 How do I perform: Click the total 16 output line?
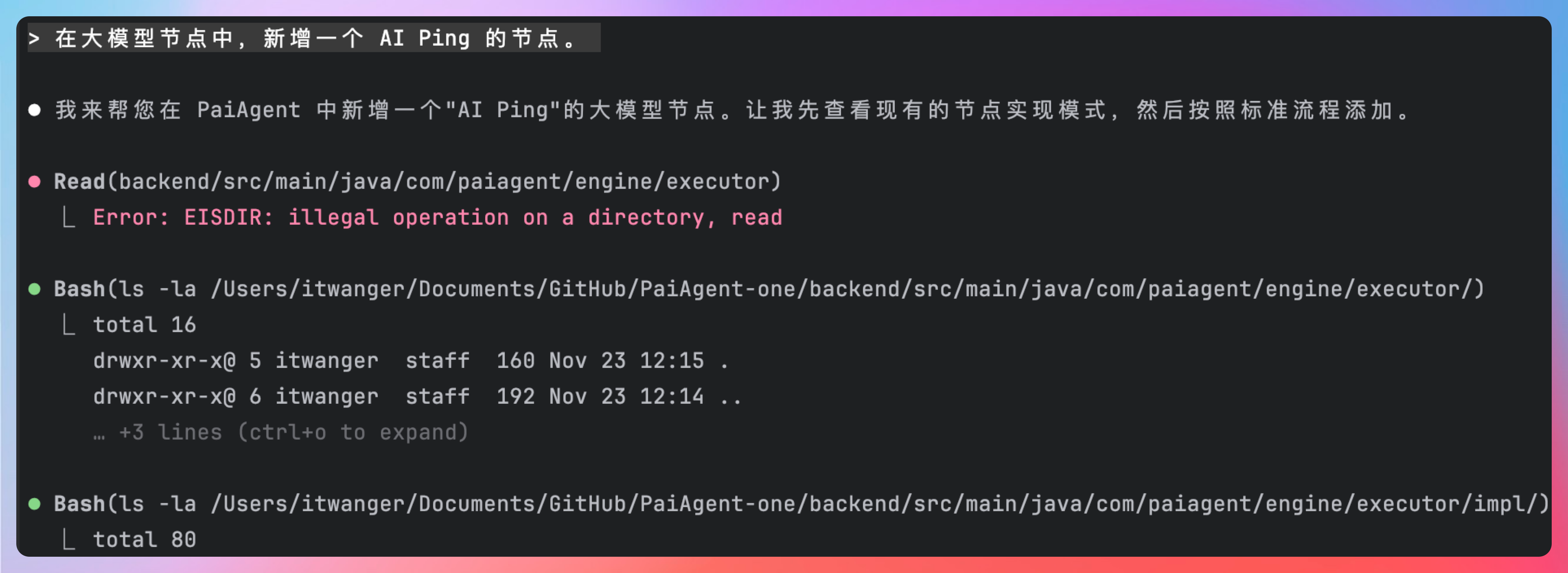tap(144, 325)
